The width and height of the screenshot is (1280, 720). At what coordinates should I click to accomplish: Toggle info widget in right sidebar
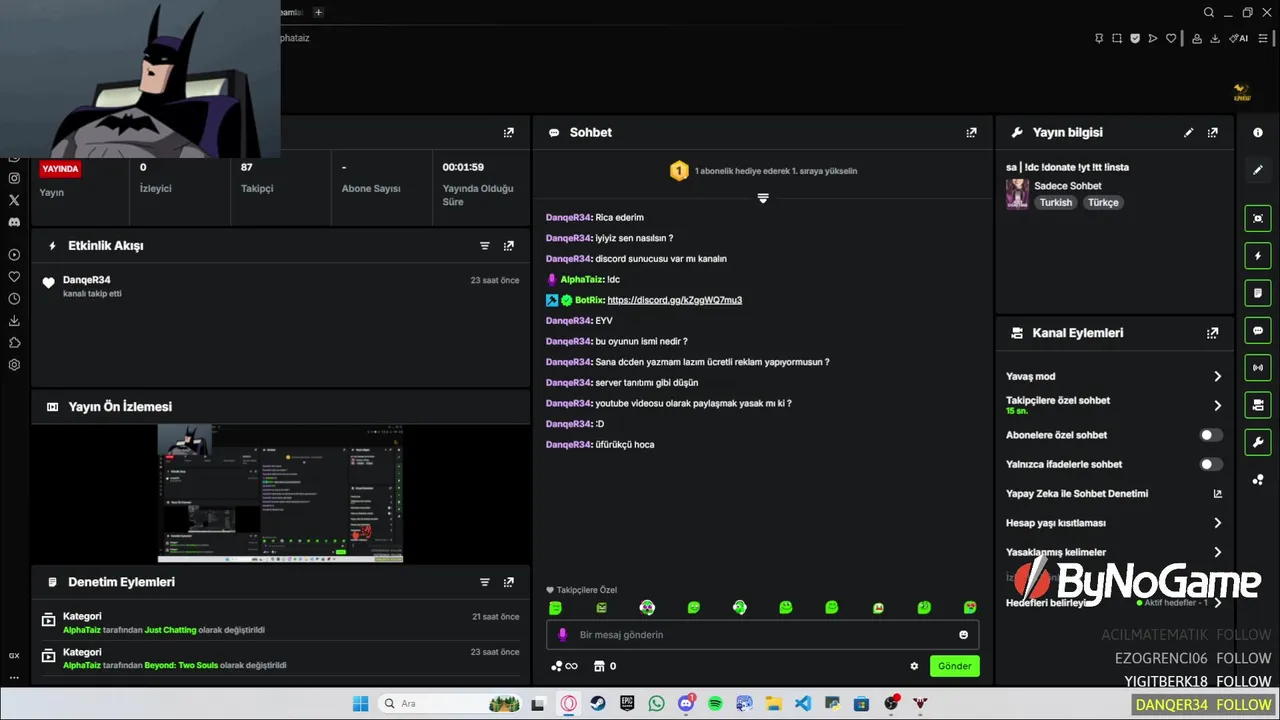click(x=1258, y=133)
